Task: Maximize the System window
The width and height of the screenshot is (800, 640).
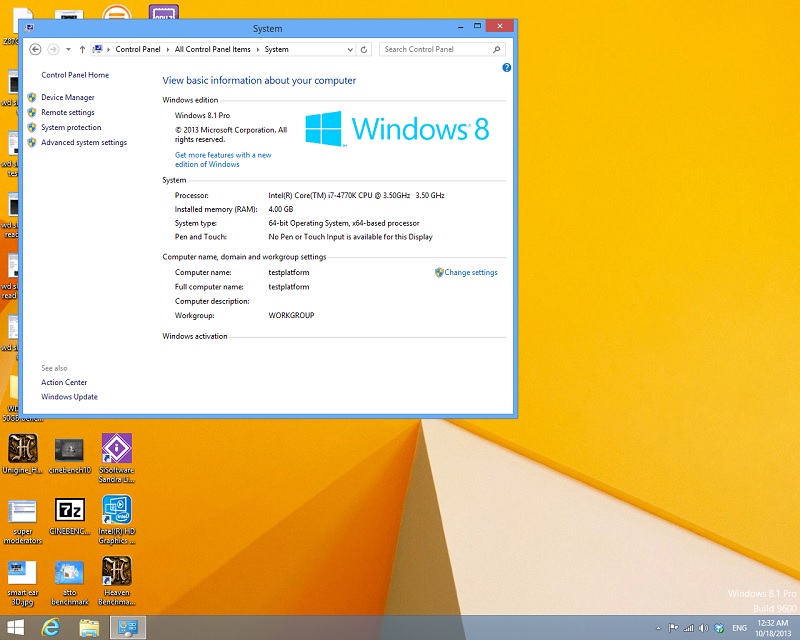Action: [478, 26]
